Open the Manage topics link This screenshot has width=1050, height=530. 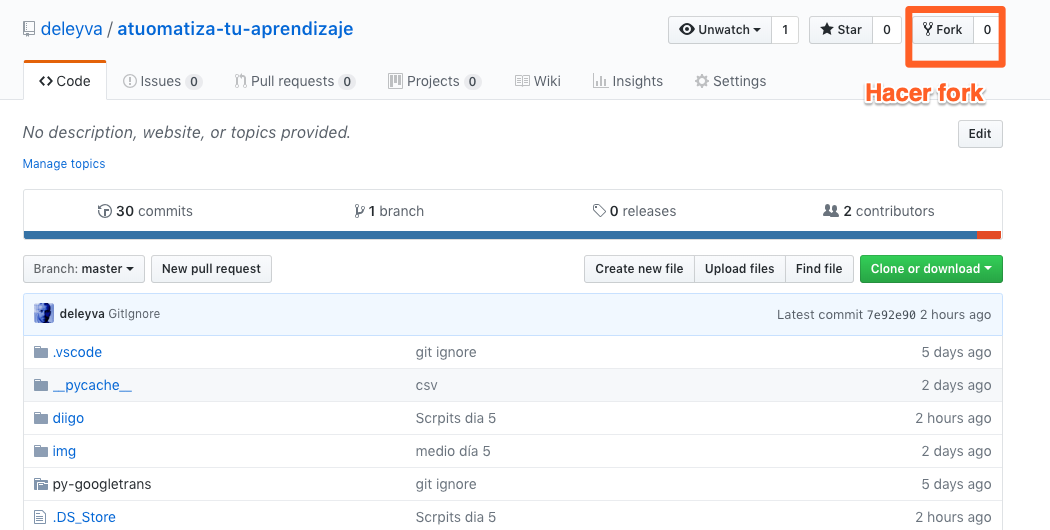64,164
